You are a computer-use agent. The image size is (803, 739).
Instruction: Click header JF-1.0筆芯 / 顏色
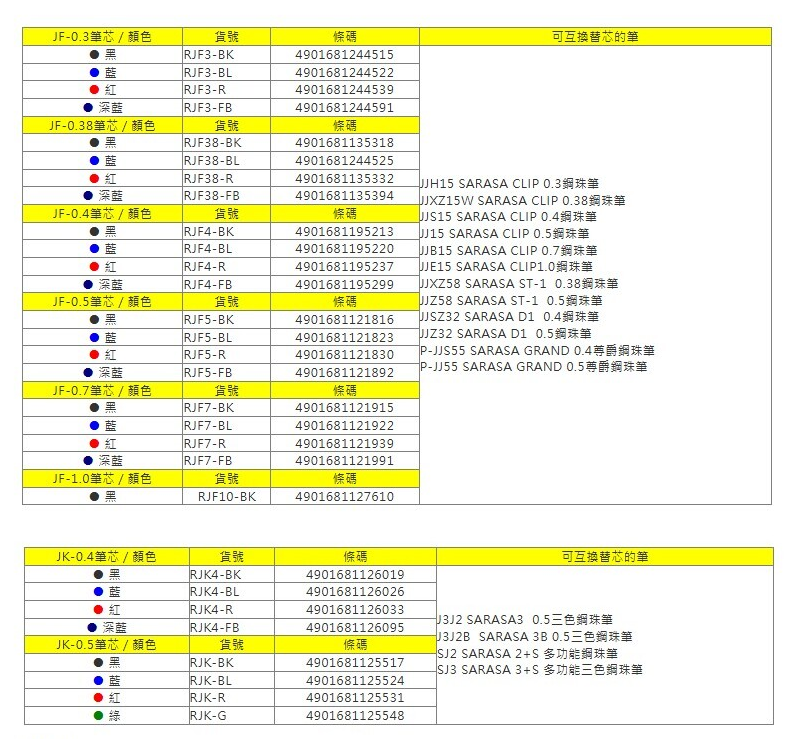[102, 479]
